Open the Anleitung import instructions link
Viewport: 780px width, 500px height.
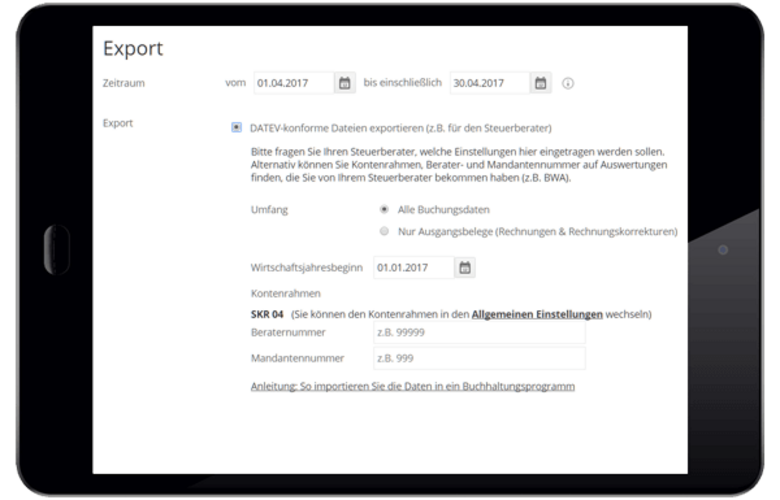(412, 386)
